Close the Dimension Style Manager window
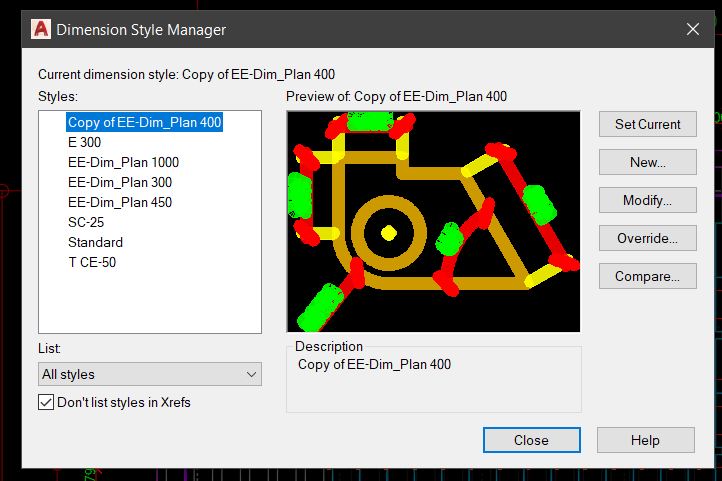The width and height of the screenshot is (722, 481). click(x=693, y=29)
